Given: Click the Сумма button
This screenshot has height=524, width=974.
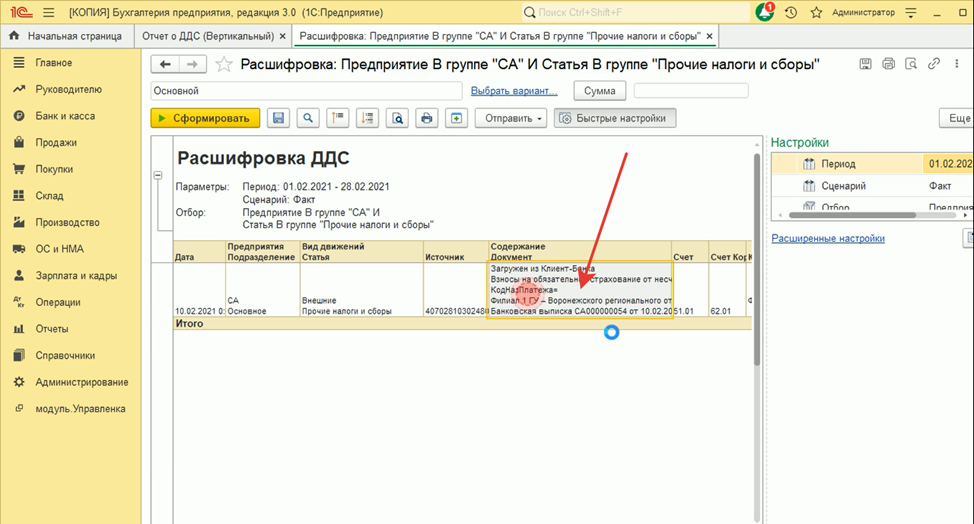Looking at the screenshot, I should coord(599,91).
